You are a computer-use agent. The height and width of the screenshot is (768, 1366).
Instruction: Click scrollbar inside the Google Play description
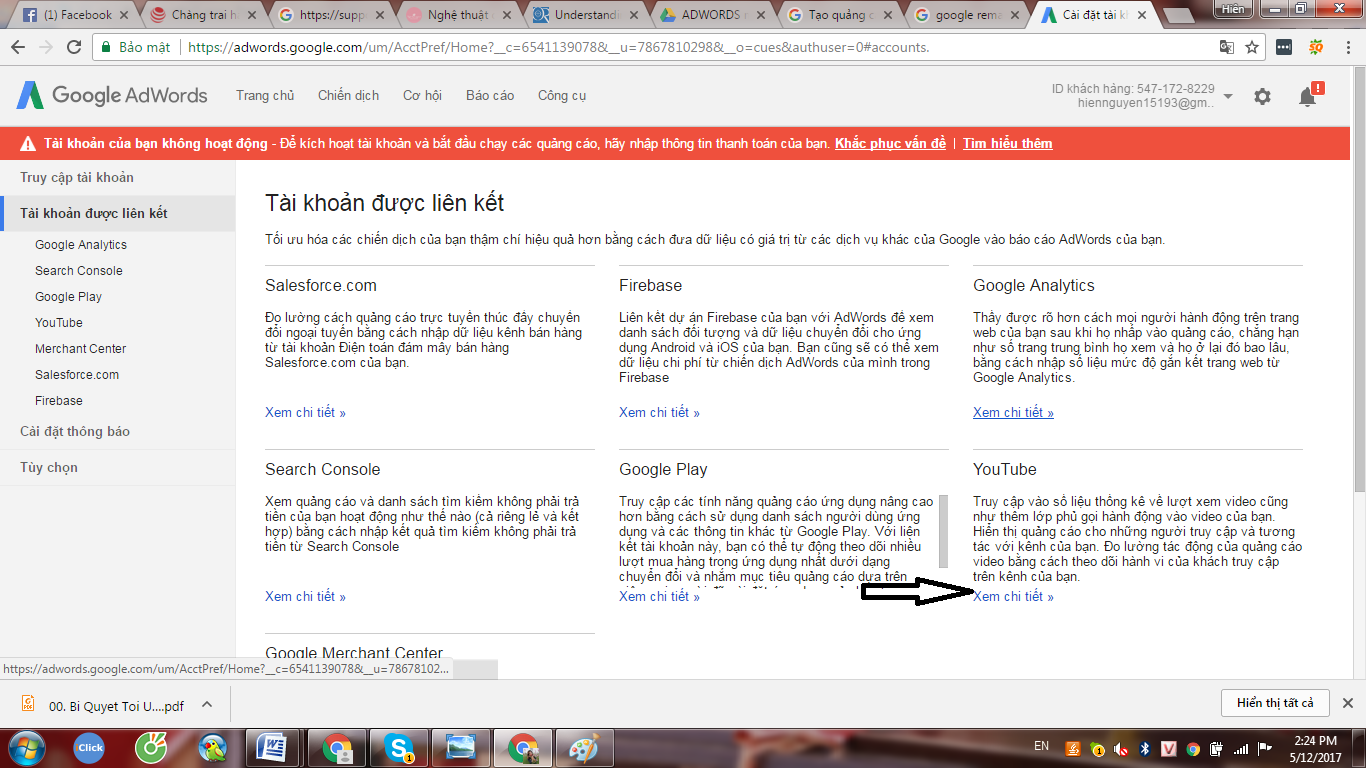point(941,530)
